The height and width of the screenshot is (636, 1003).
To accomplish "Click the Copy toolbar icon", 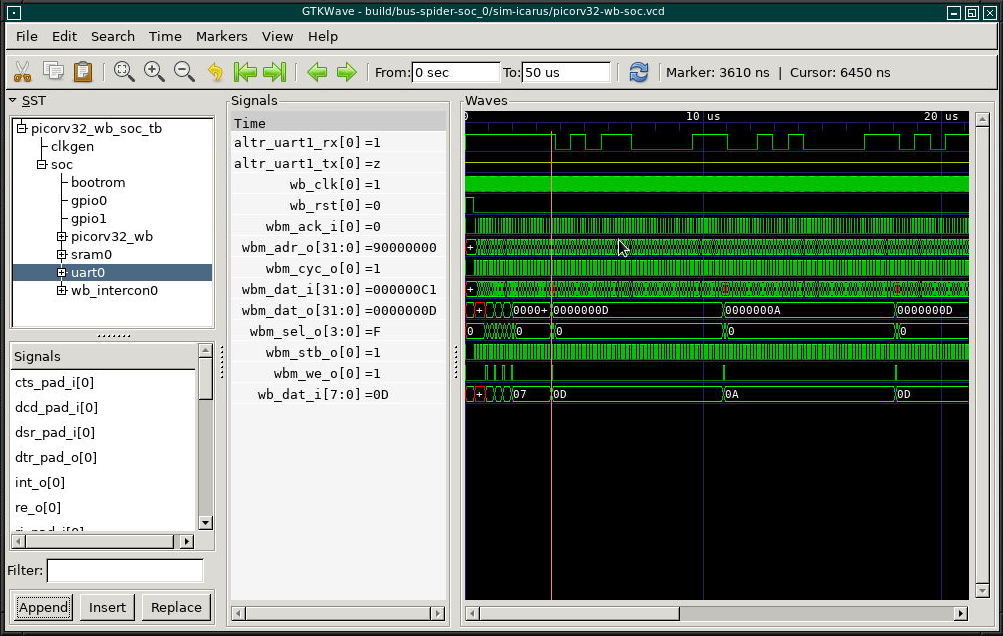I will pos(53,72).
